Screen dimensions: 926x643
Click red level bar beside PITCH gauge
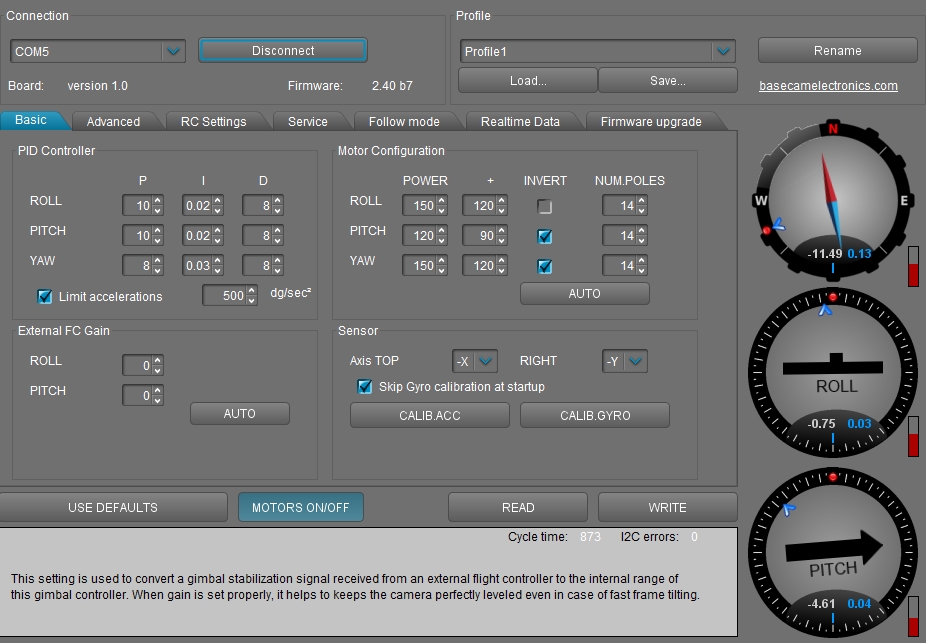[x=912, y=615]
